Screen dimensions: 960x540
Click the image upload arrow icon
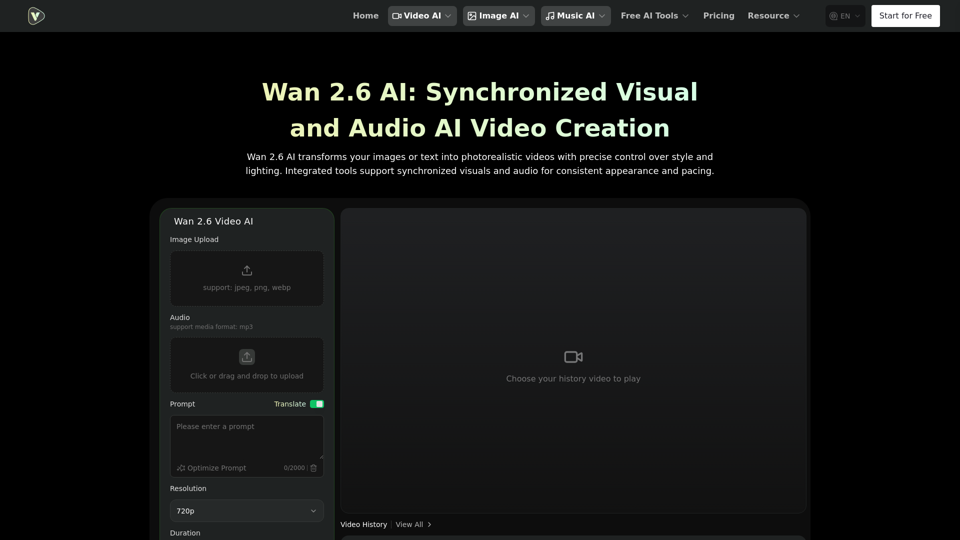247,270
